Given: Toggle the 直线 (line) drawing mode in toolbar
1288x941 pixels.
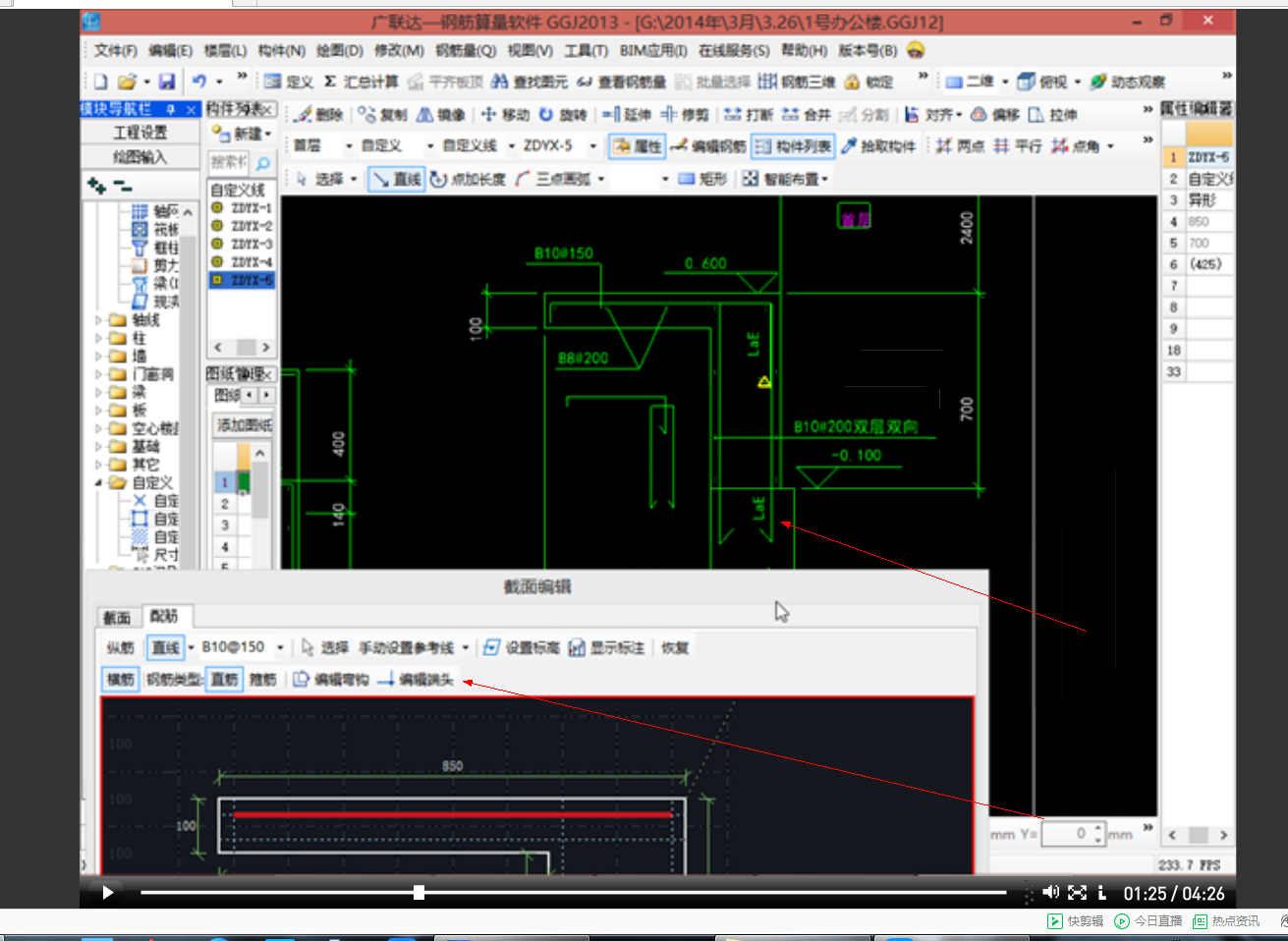Looking at the screenshot, I should coord(396,179).
